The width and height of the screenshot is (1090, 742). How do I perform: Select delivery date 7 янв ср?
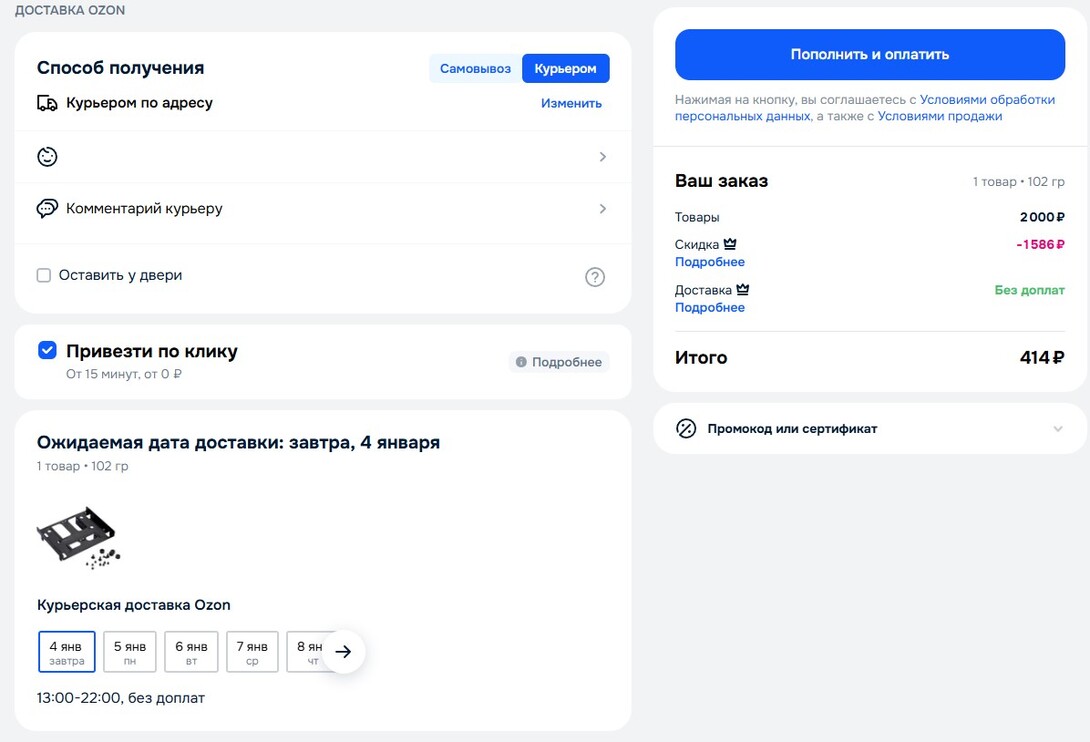click(252, 652)
